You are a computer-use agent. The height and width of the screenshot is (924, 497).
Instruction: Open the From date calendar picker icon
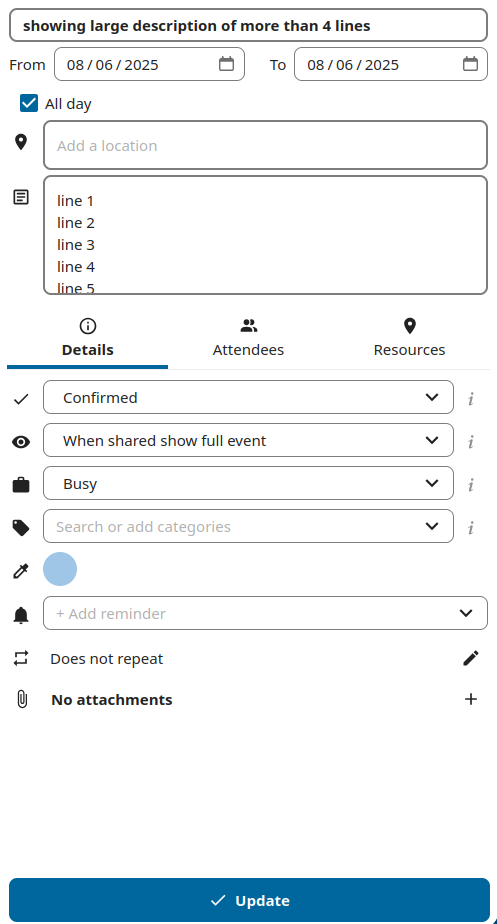point(226,64)
